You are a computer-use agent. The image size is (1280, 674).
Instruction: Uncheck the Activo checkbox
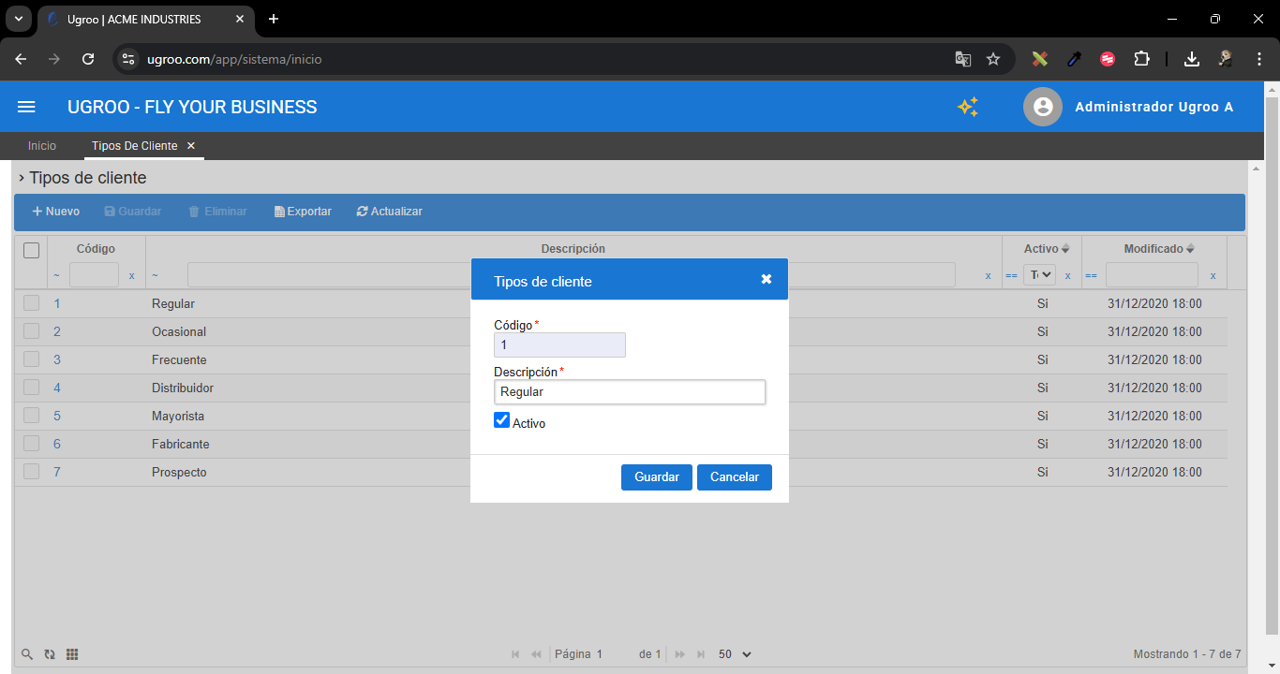pos(502,421)
